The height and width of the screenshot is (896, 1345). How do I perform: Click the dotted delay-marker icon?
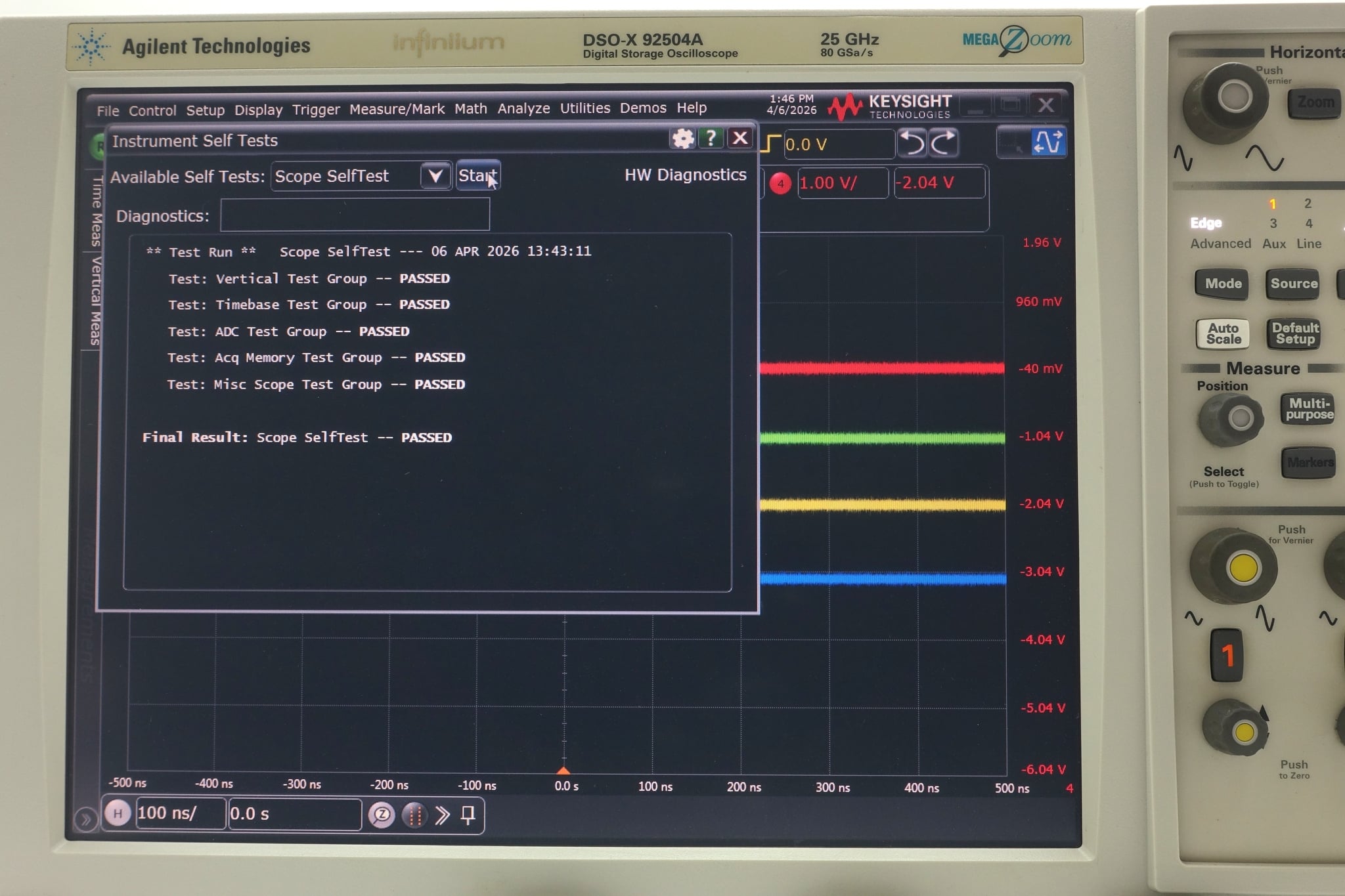coord(414,815)
